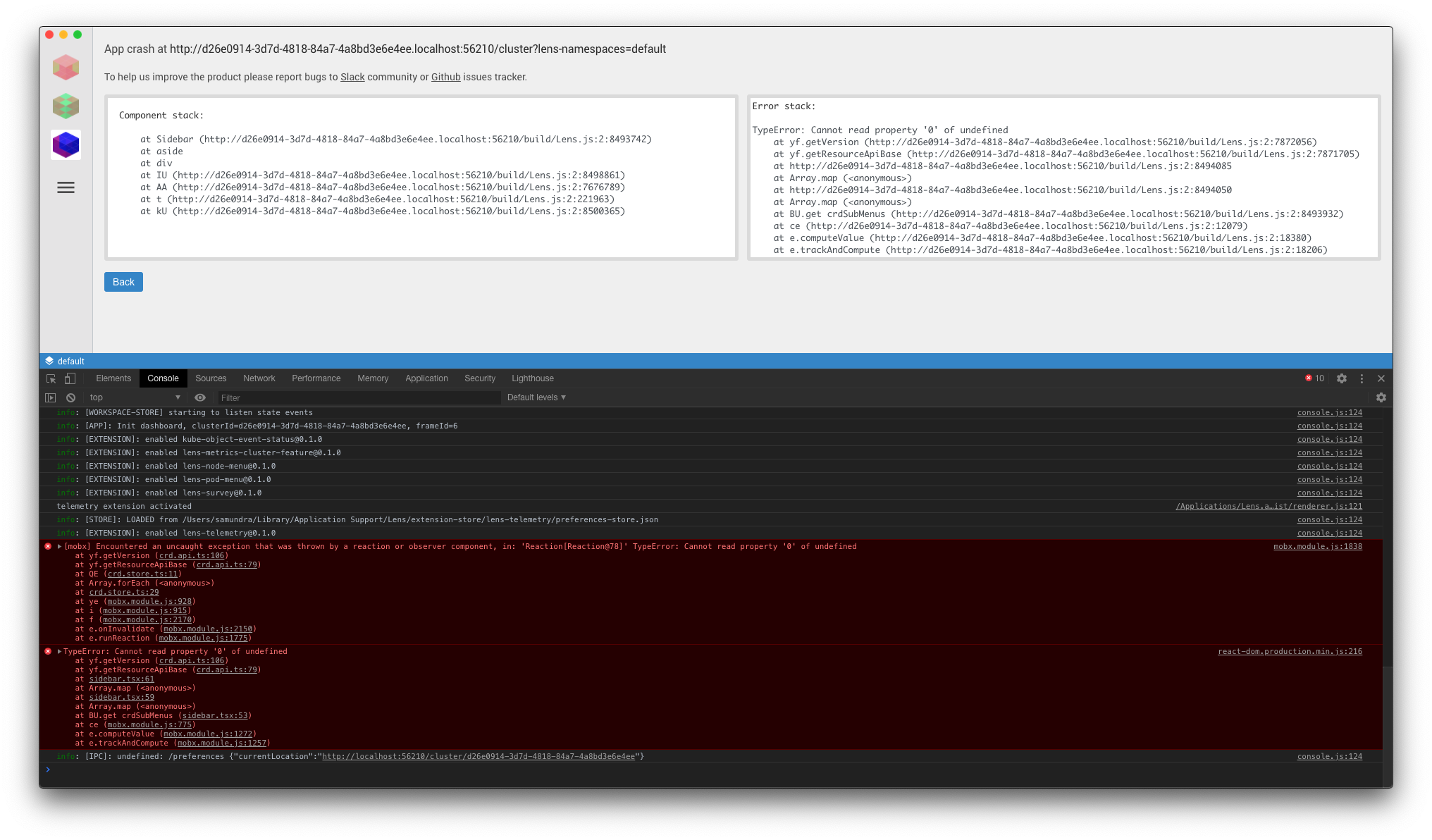Show the console sidebar panel icon
This screenshot has width=1432, height=840.
pos(50,397)
